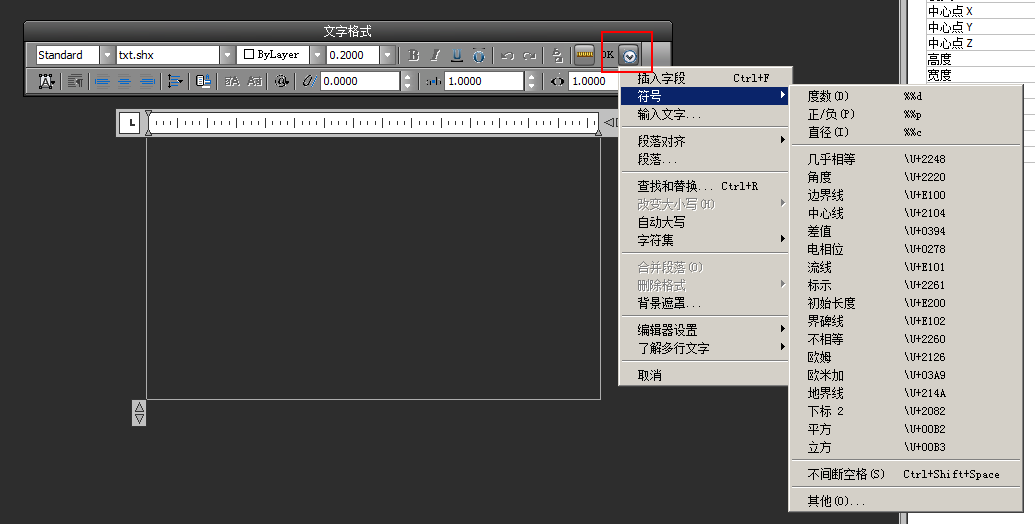1035x524 pixels.
Task: Expand the 编辑器设置 submenu
Action: click(705, 330)
